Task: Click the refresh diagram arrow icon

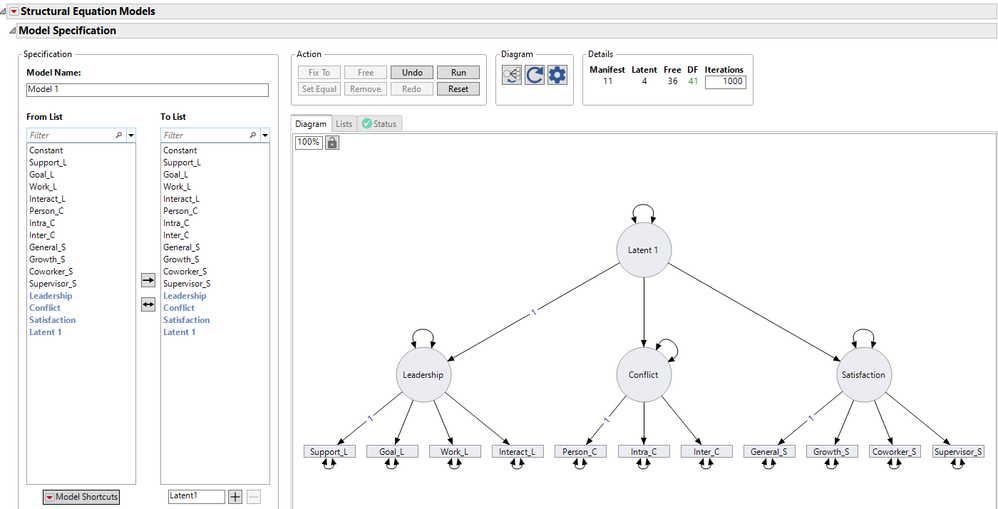Action: [535, 75]
